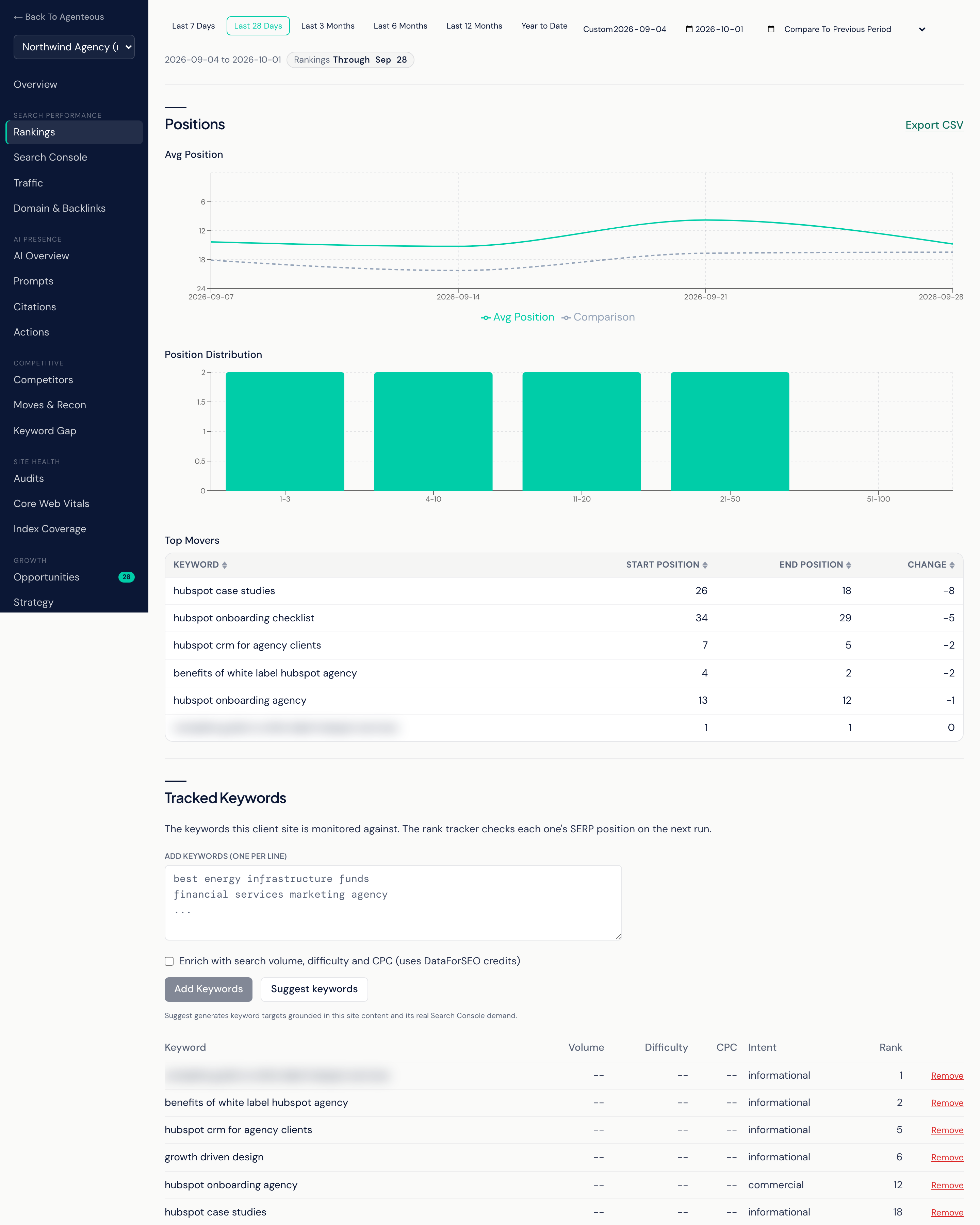
Task: Select hubspot onboarding checklist row
Action: click(x=563, y=618)
